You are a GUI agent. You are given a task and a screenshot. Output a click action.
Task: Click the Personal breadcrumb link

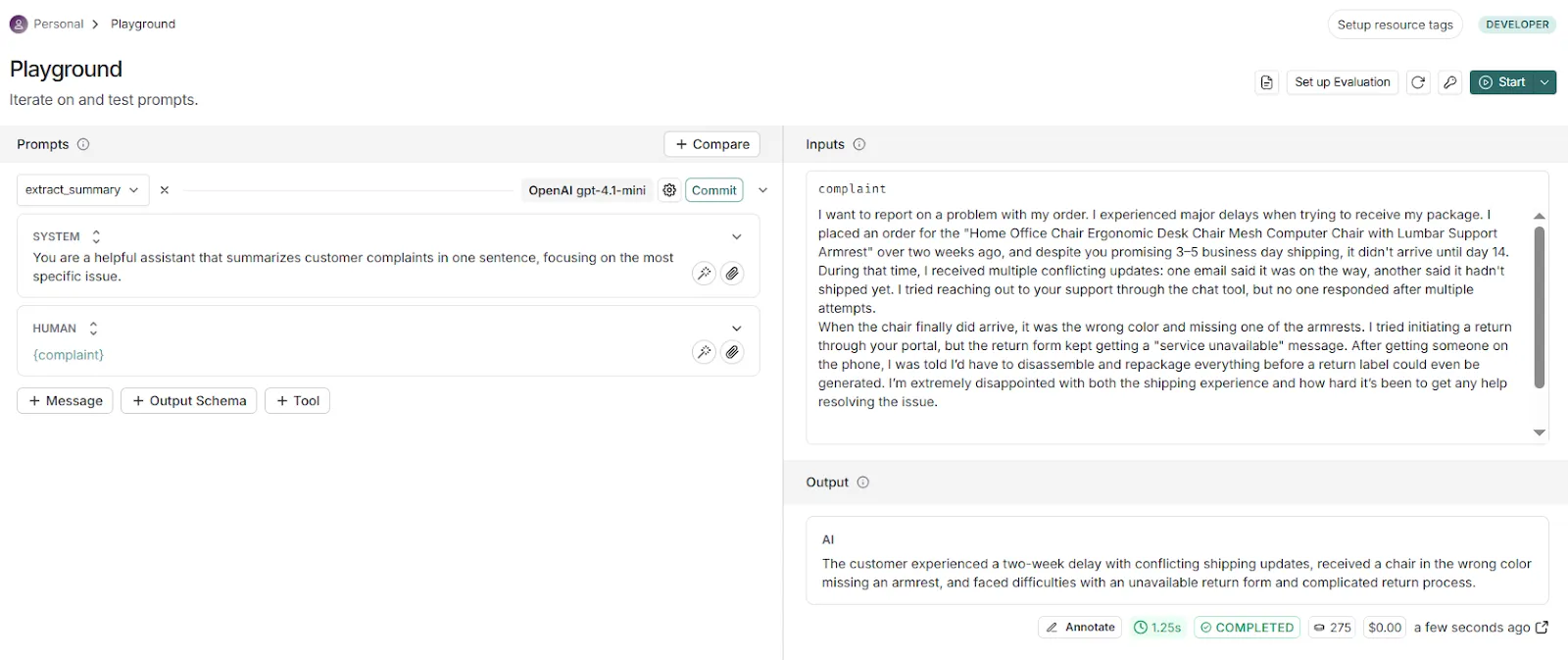(58, 24)
